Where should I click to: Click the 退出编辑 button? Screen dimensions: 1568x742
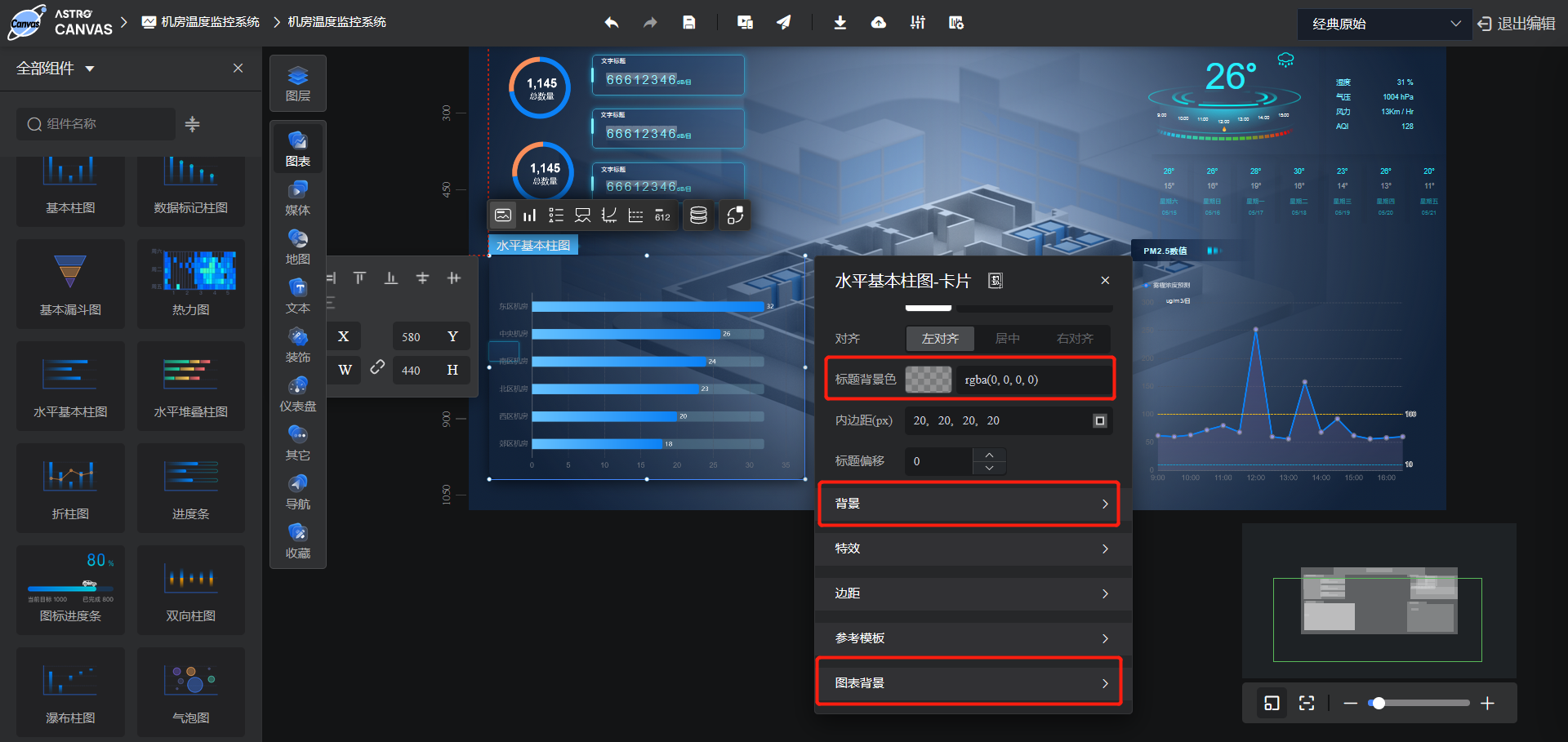point(1517,24)
